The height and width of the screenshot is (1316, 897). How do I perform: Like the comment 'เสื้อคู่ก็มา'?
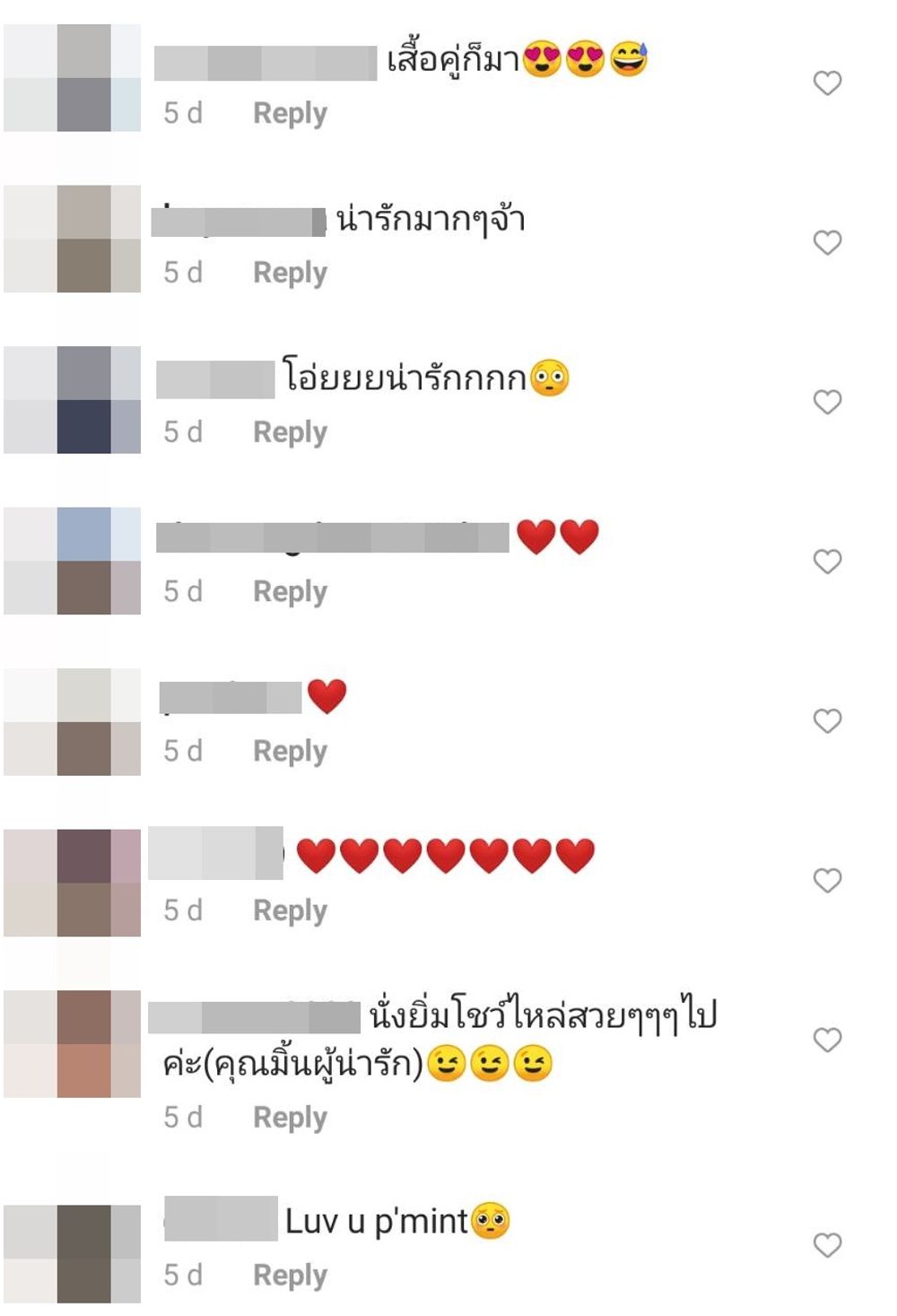point(827,83)
